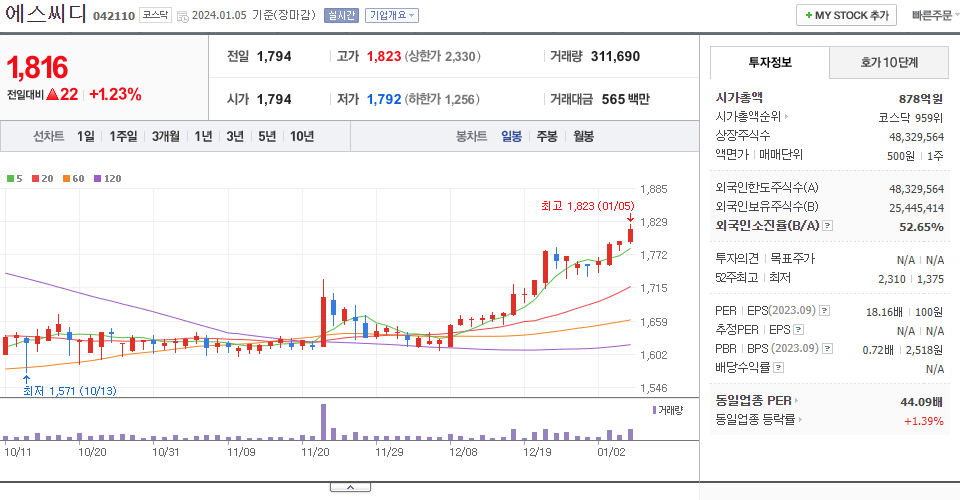Click the MY STOCK 추가 button
The width and height of the screenshot is (960, 500).
tap(846, 15)
